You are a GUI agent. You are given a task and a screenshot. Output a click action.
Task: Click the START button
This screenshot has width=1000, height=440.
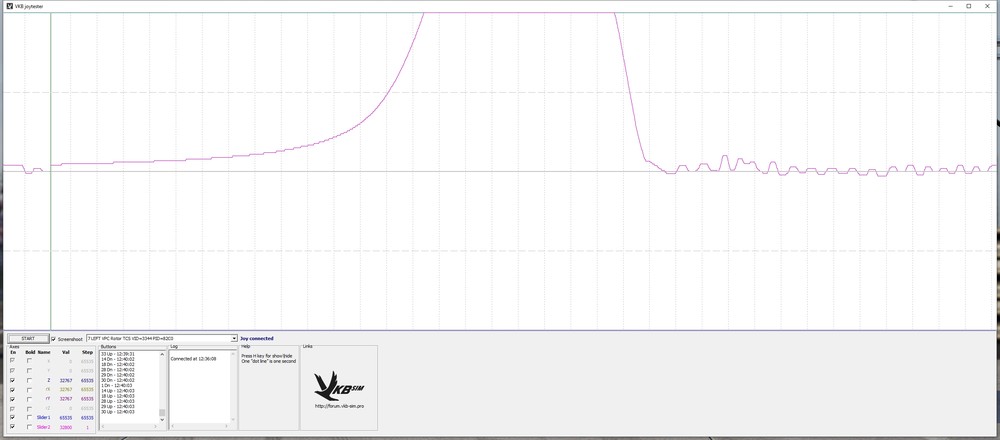tap(28, 339)
